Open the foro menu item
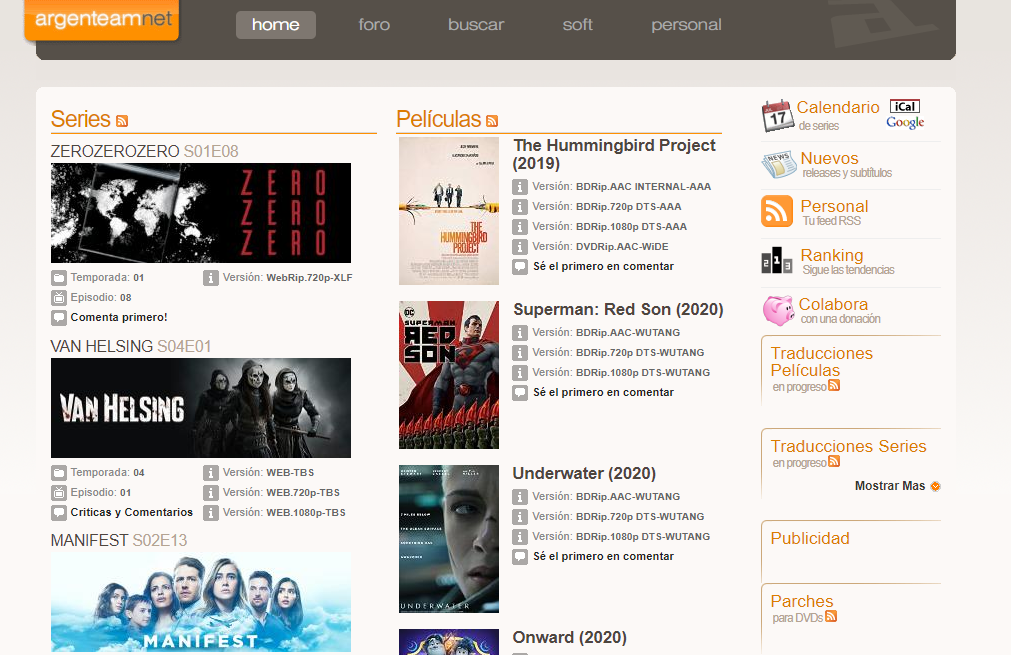 point(374,25)
